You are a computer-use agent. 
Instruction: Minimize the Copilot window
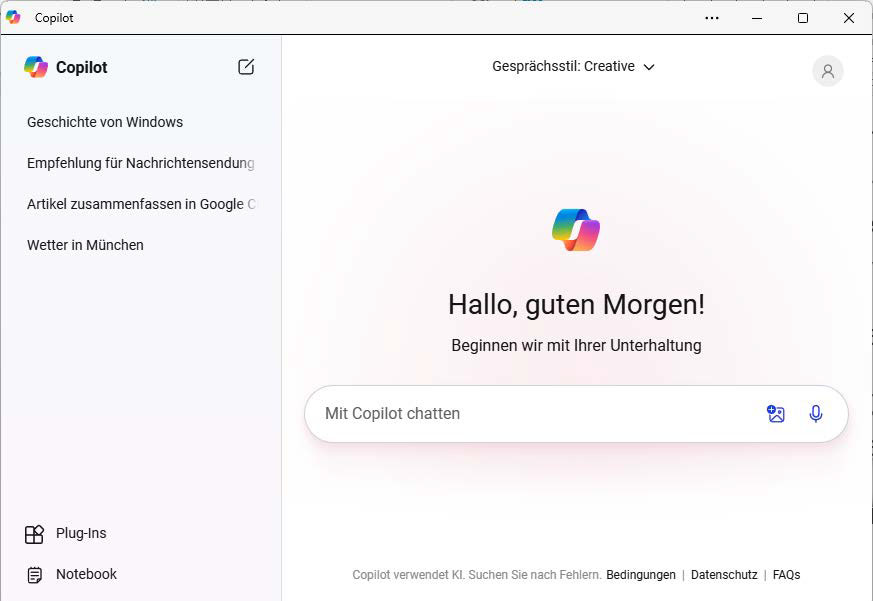click(x=757, y=18)
